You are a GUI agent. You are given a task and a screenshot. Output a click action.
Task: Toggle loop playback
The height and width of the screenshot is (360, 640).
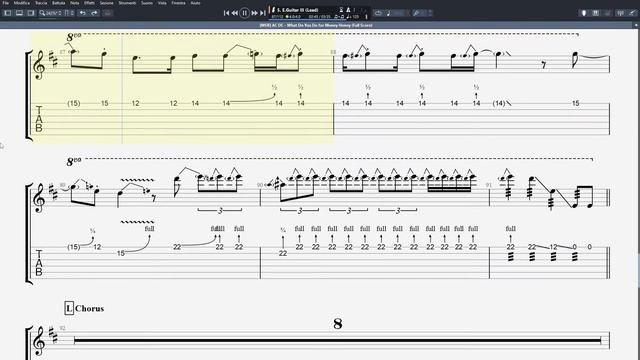pos(378,13)
